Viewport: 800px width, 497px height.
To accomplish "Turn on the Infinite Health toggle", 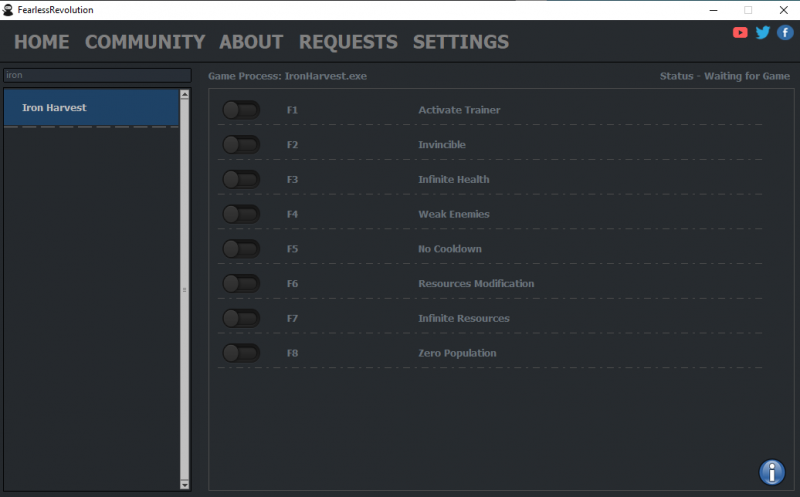I will [241, 179].
